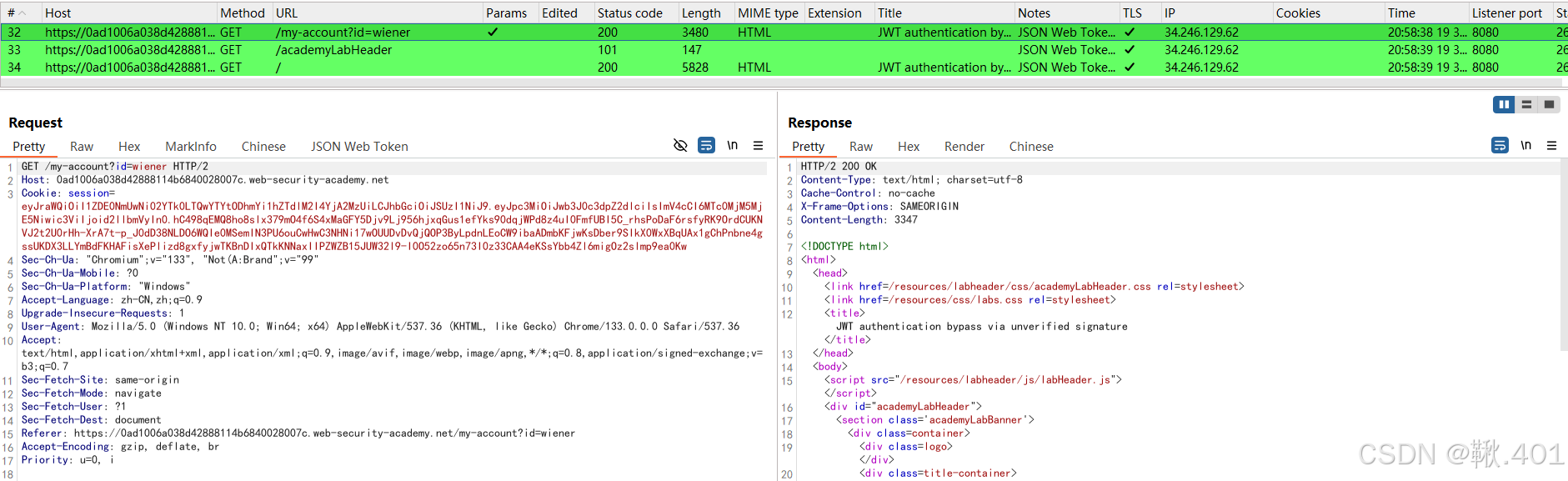Open Hex tab in Response panel
The height and width of the screenshot is (481, 1568).
click(909, 146)
